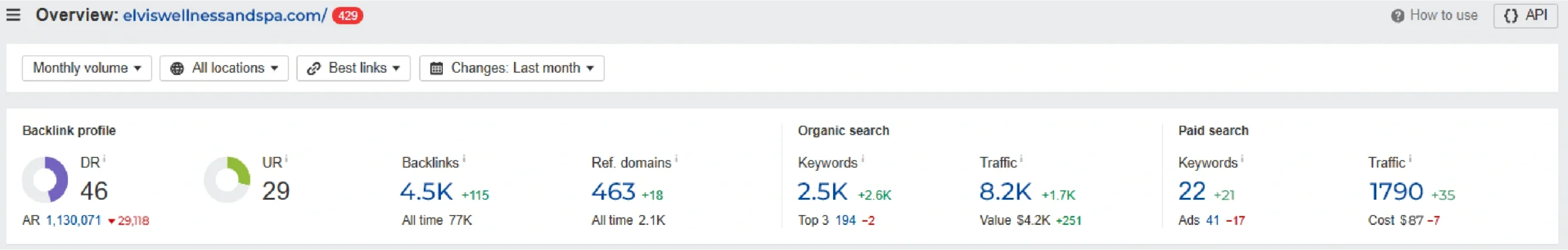The width and height of the screenshot is (1568, 250).
Task: Click the organic Traffic info icon
Action: (x=1021, y=159)
